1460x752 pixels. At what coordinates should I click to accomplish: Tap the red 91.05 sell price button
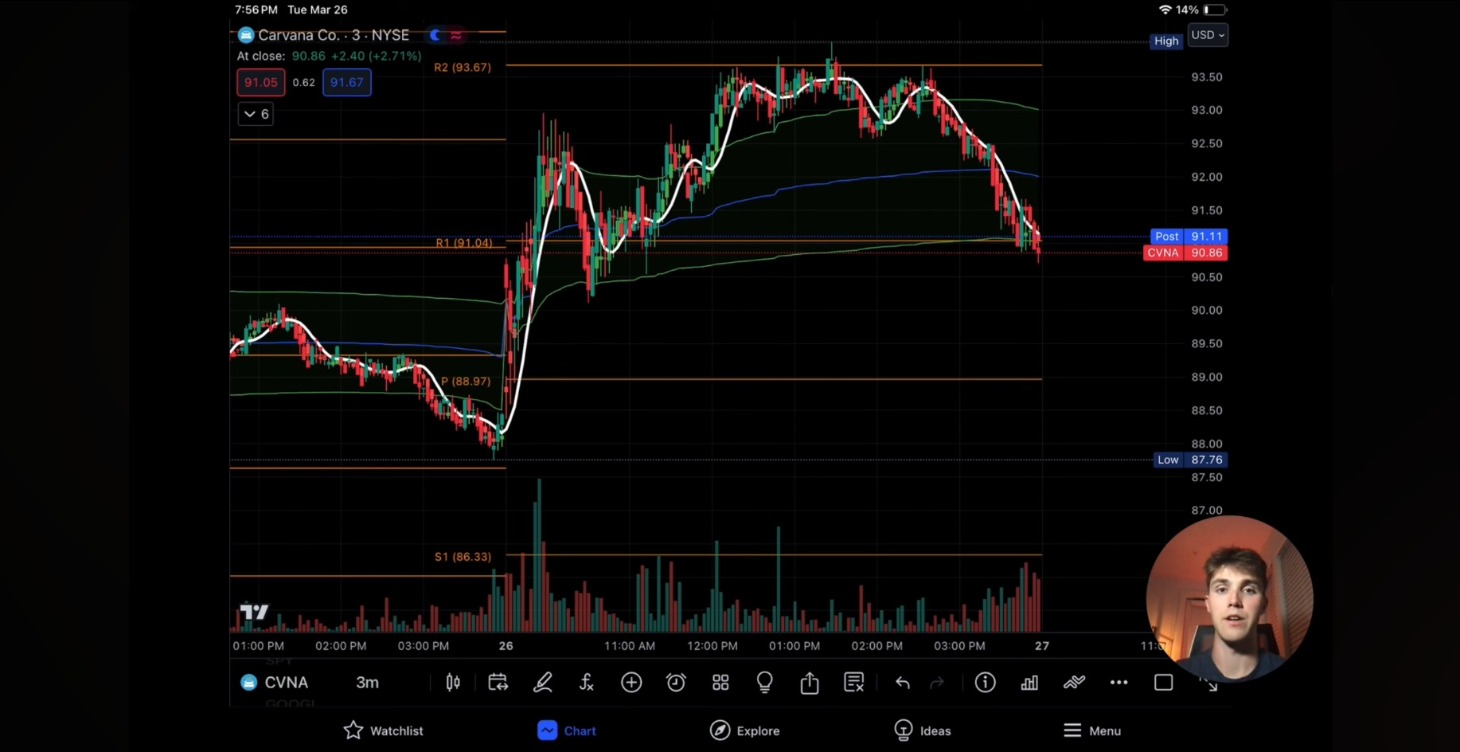click(261, 82)
